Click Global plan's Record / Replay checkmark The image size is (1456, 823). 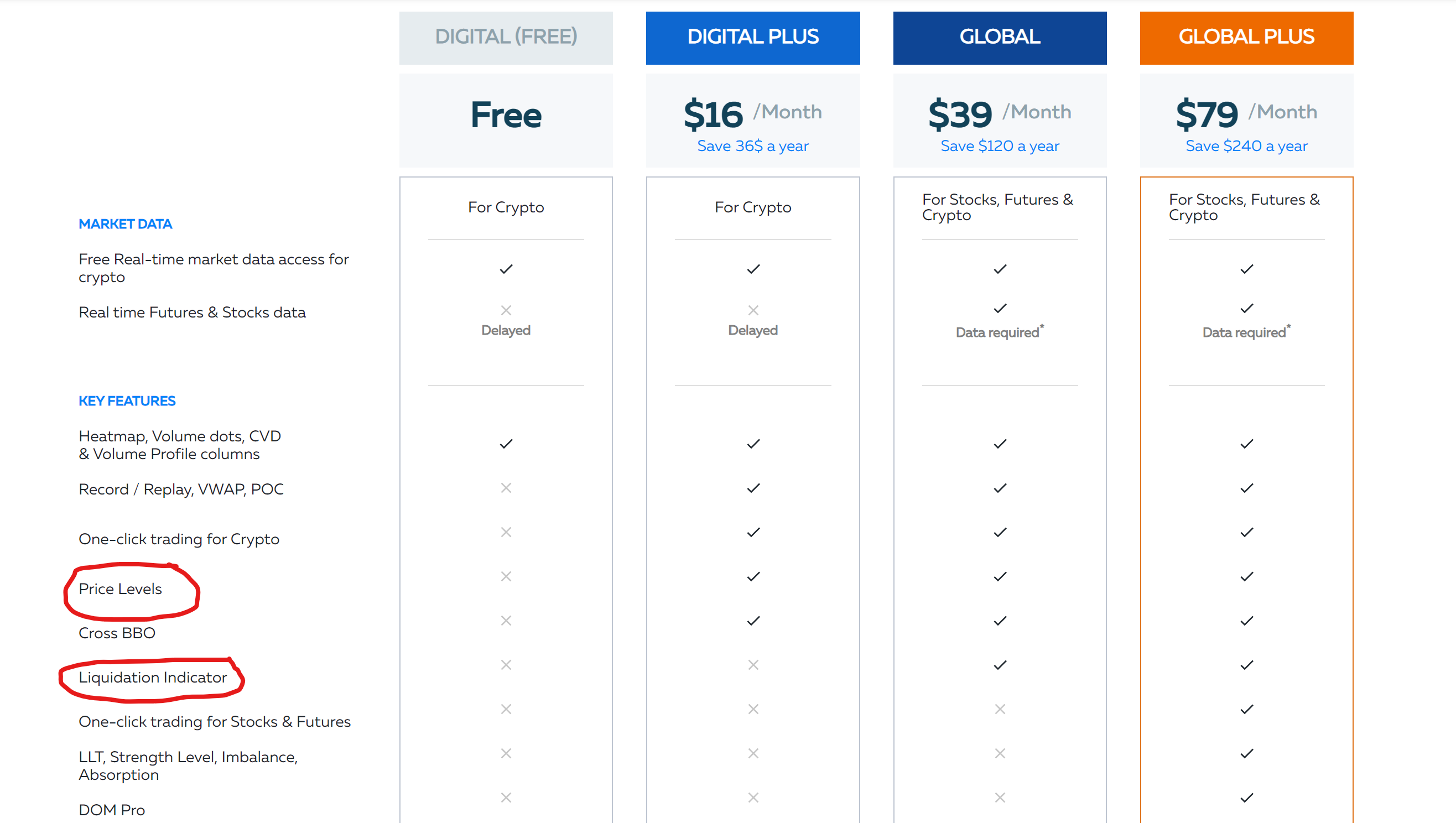click(1000, 488)
